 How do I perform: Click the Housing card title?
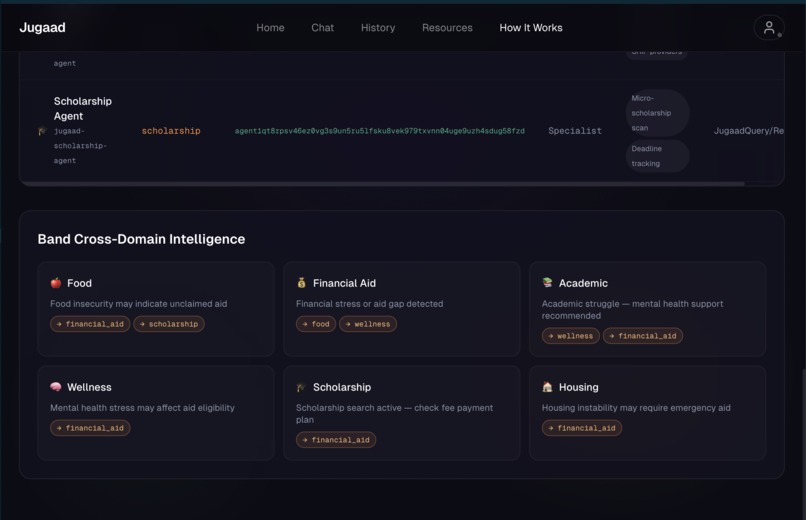pos(578,387)
